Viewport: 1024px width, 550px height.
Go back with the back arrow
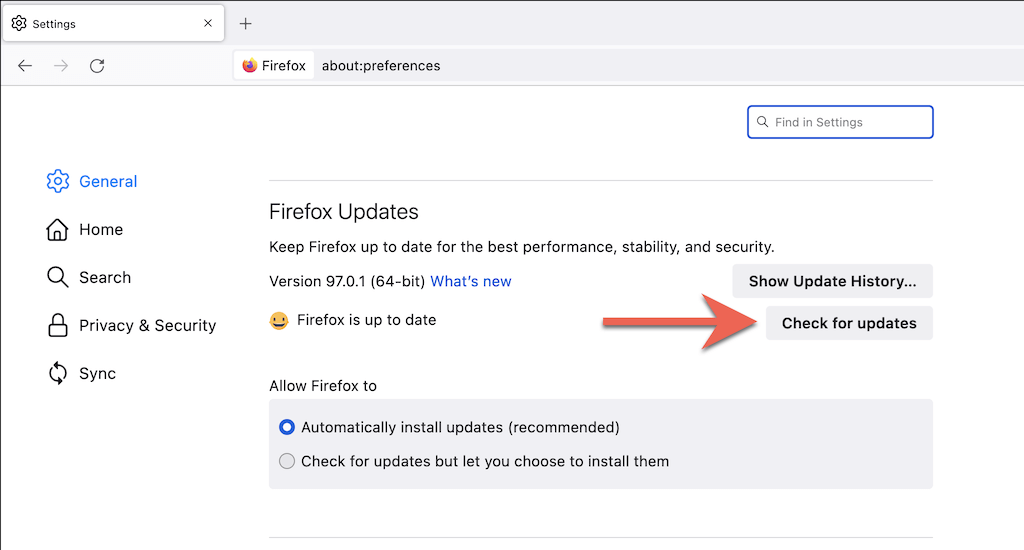[25, 66]
